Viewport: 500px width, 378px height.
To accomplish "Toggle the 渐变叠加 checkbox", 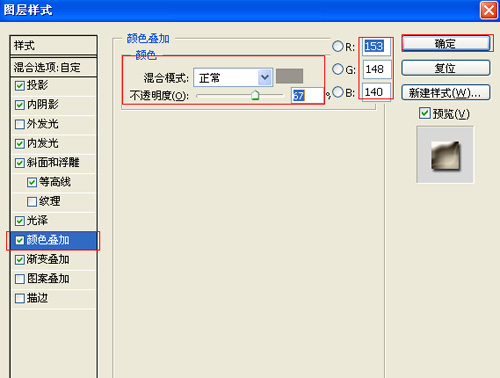I will [20, 259].
